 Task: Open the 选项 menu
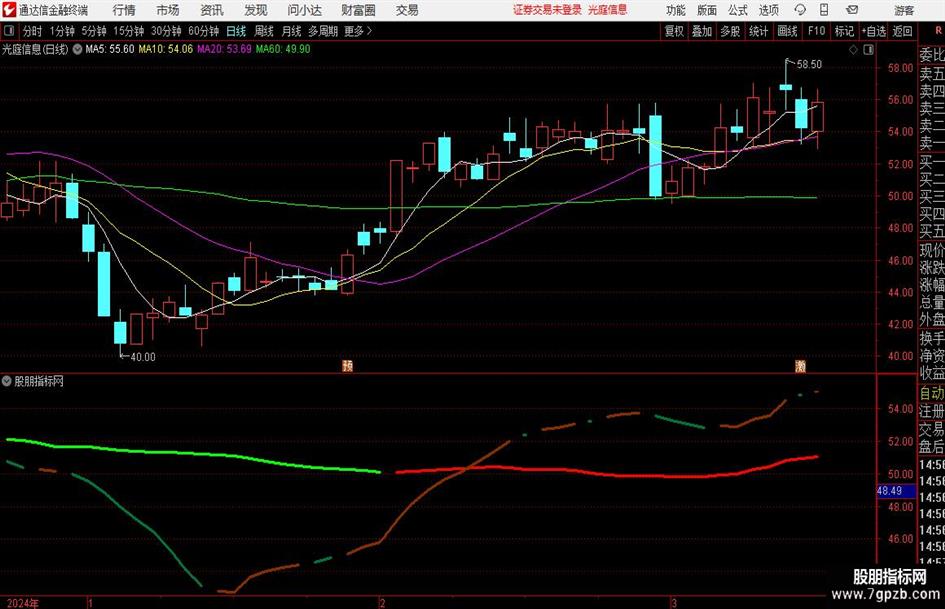pos(769,10)
